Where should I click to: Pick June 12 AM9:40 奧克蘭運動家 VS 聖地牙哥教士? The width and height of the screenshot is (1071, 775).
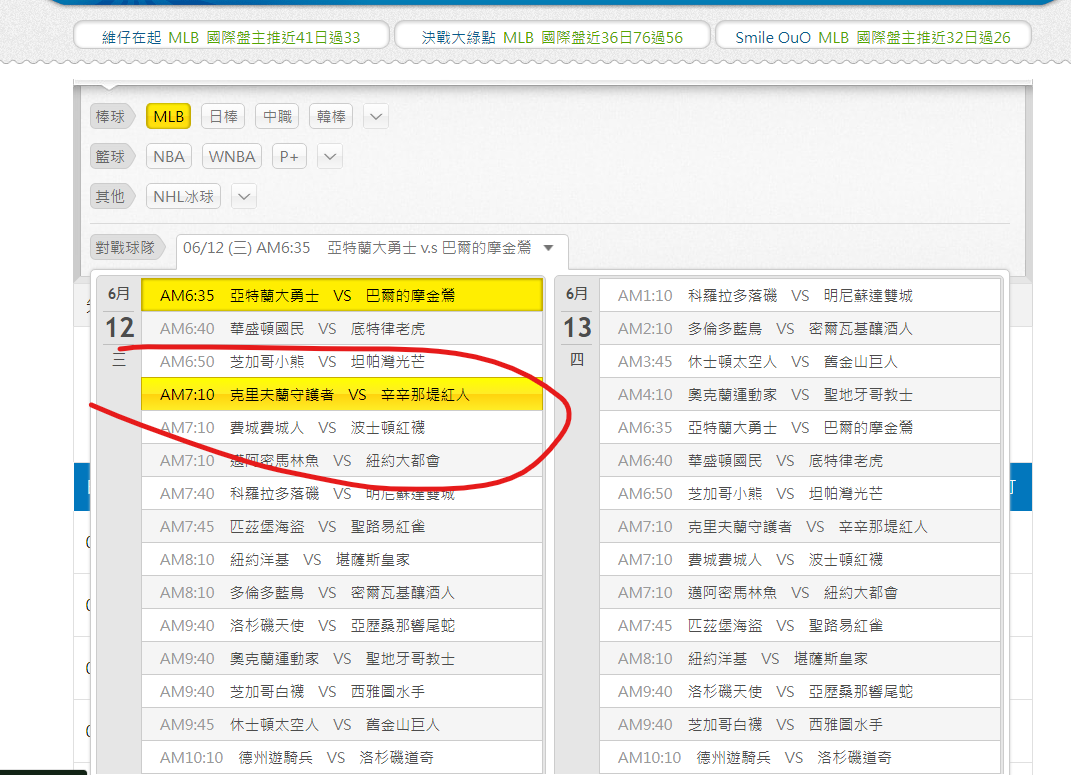342,659
